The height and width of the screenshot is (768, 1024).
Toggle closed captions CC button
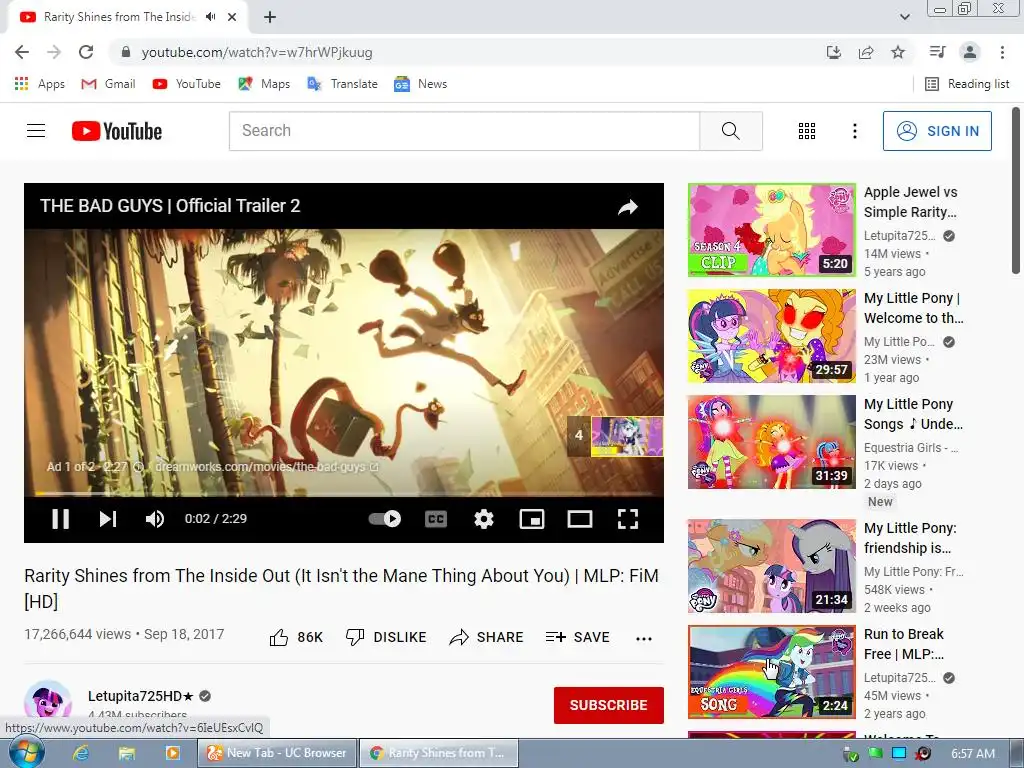coord(436,519)
